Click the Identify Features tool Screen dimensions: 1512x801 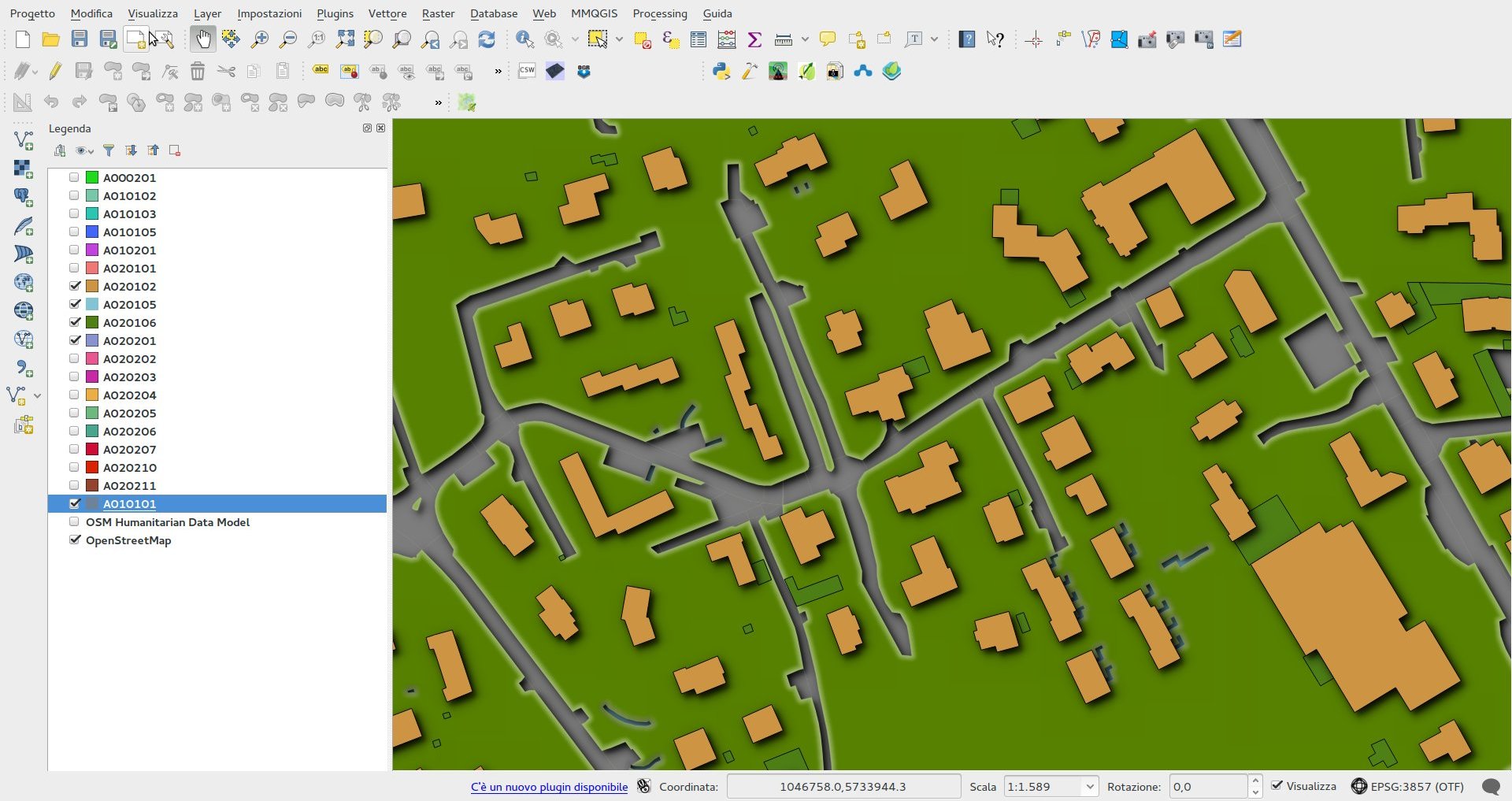pyautogui.click(x=524, y=39)
